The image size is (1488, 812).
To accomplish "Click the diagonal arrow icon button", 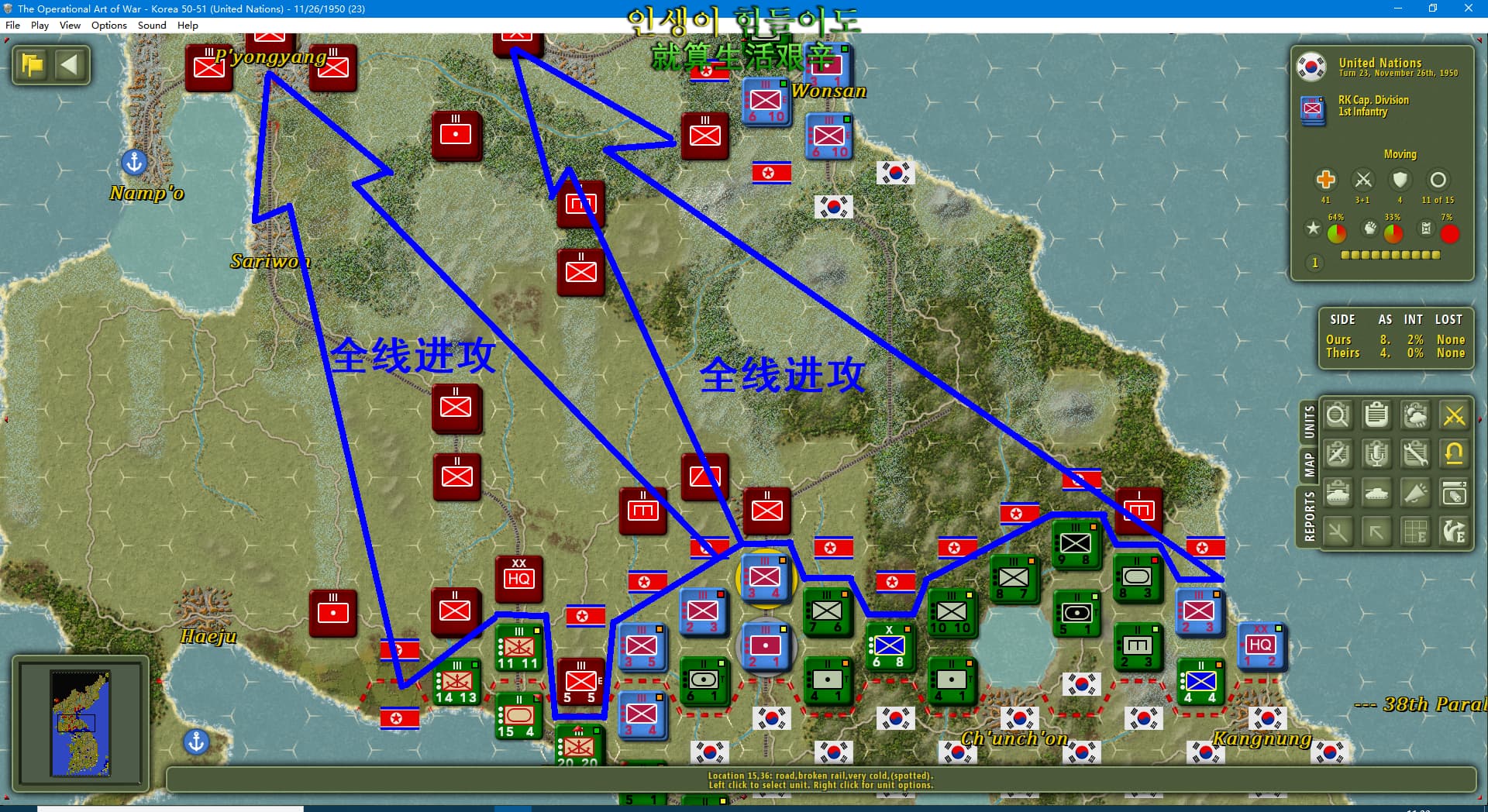I will click(x=1376, y=532).
